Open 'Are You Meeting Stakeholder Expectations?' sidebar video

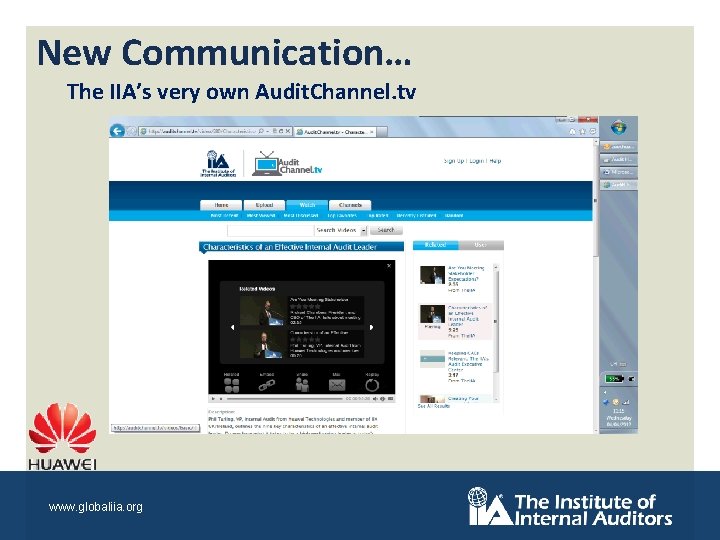point(466,273)
